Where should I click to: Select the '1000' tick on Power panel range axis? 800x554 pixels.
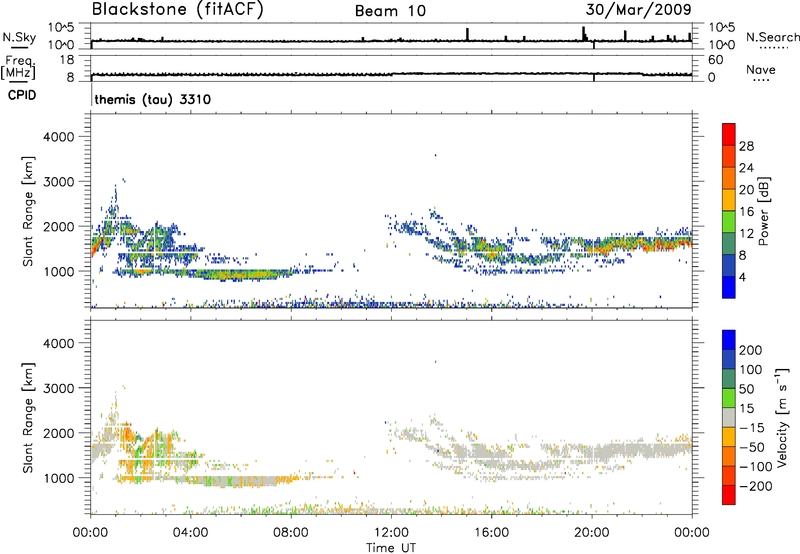point(58,271)
